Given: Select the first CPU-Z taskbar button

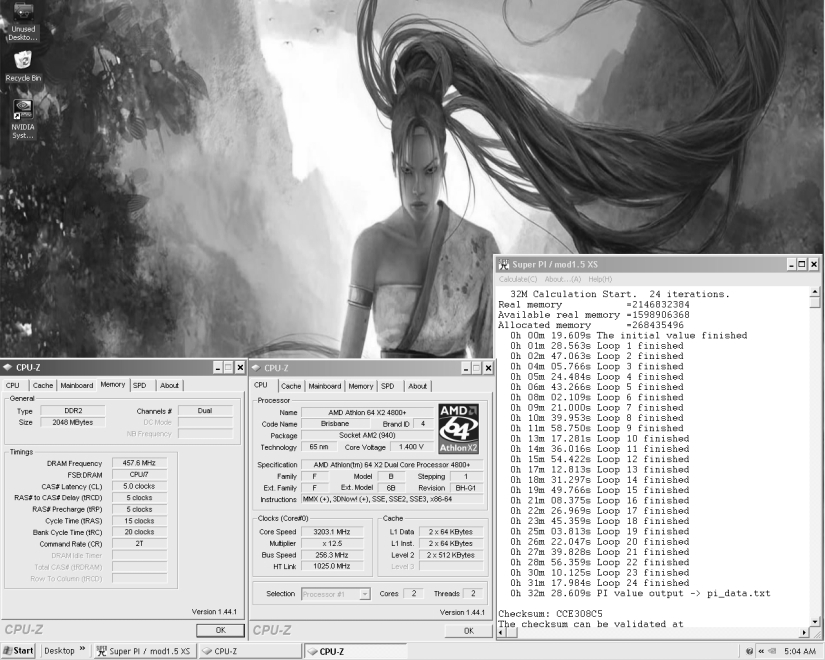Looking at the screenshot, I should pyautogui.click(x=250, y=651).
